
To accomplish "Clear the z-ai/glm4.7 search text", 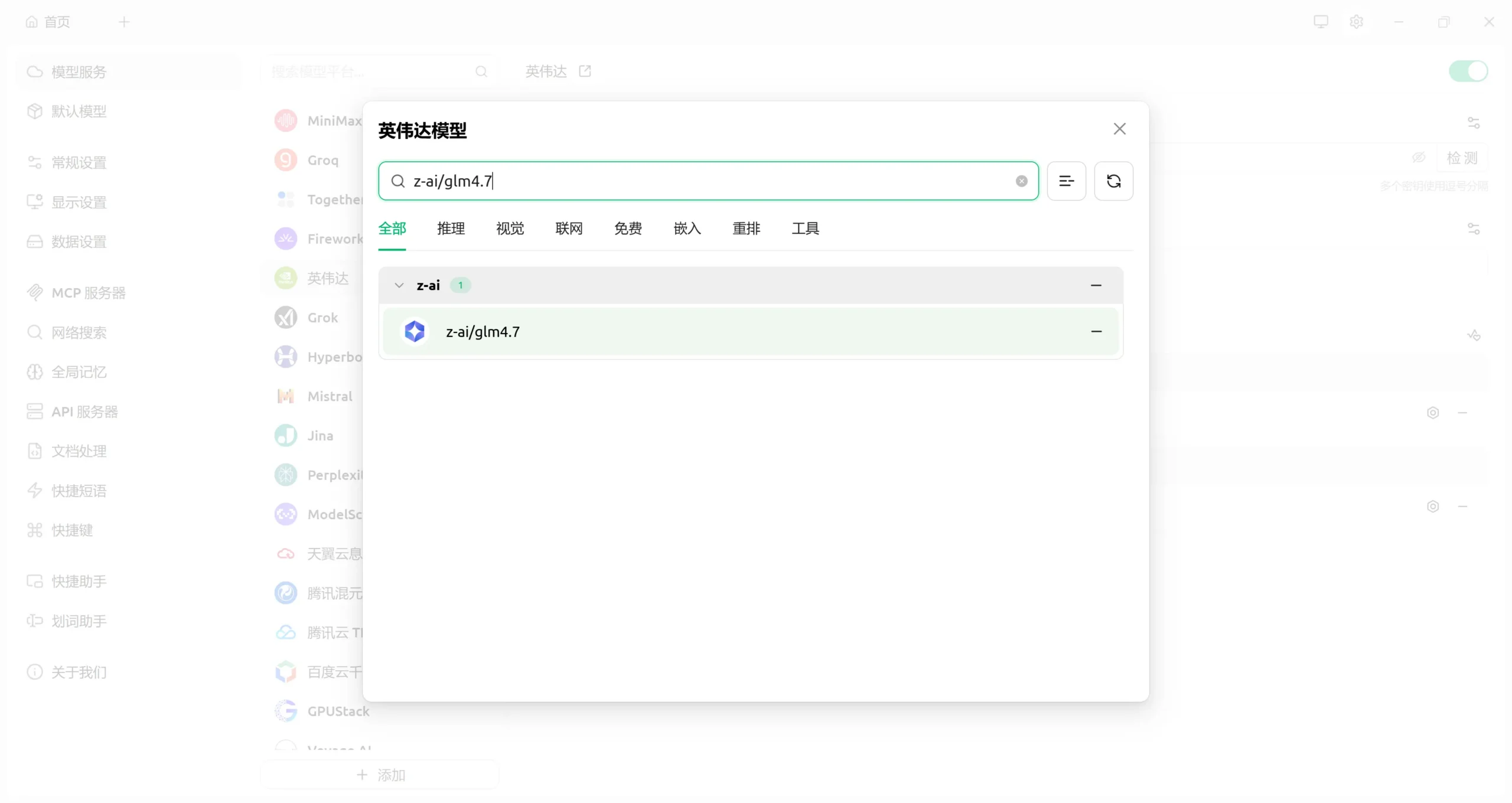I will [1021, 181].
